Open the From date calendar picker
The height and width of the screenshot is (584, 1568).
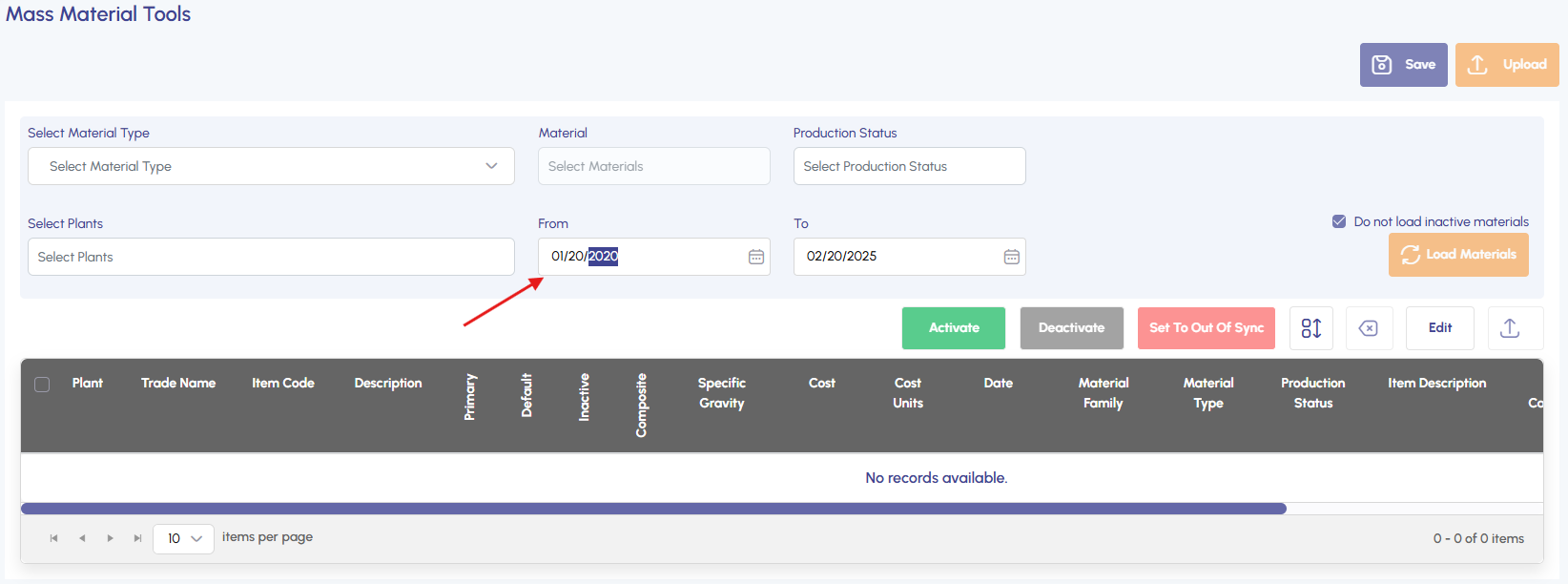pyautogui.click(x=756, y=257)
